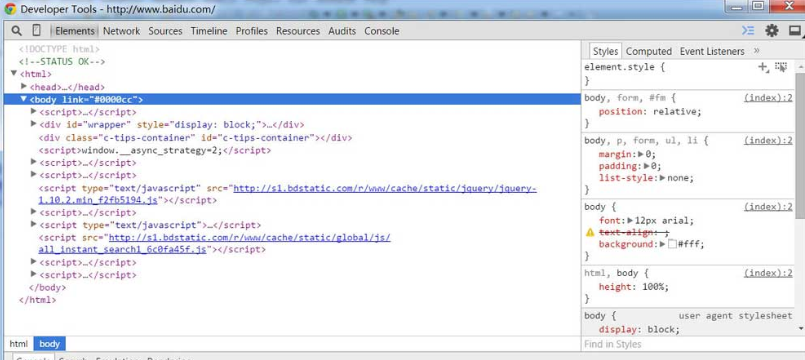
Task: Click the text-align warning icon
Action: [x=590, y=233]
